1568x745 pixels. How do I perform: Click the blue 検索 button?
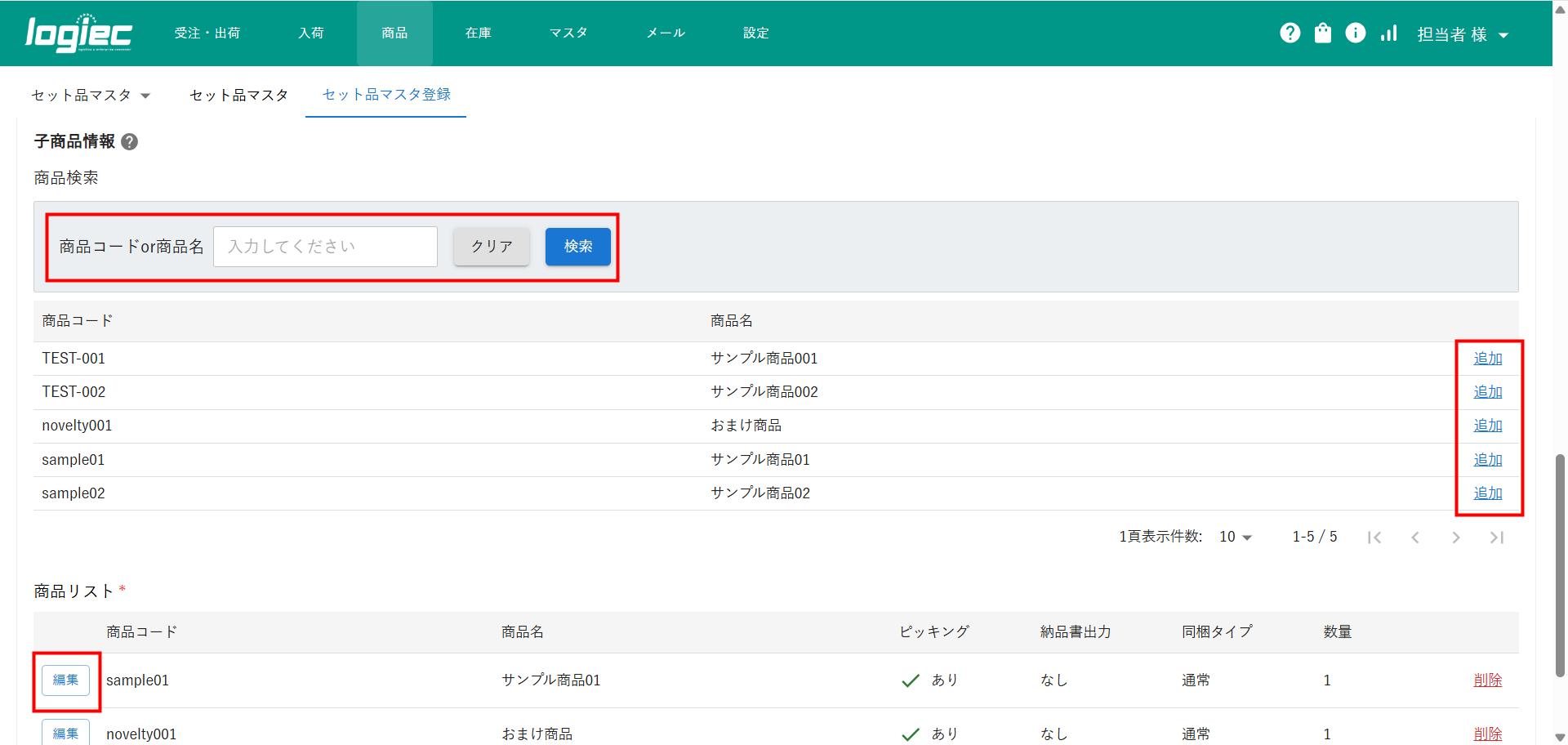pos(577,247)
